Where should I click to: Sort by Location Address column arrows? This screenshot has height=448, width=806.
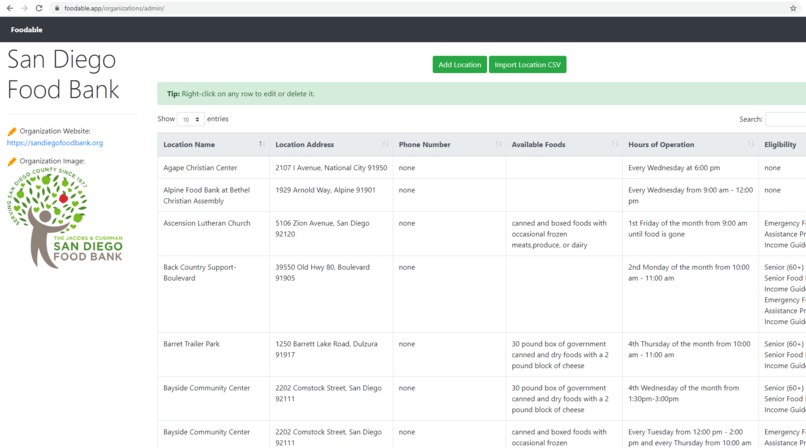(x=386, y=144)
